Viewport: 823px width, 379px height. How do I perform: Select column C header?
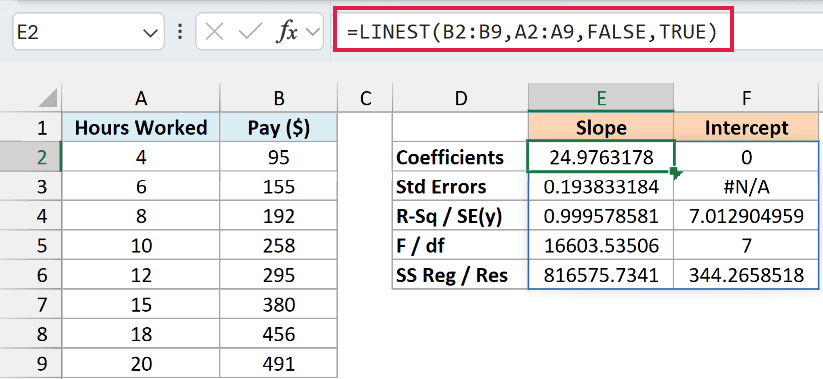(365, 98)
